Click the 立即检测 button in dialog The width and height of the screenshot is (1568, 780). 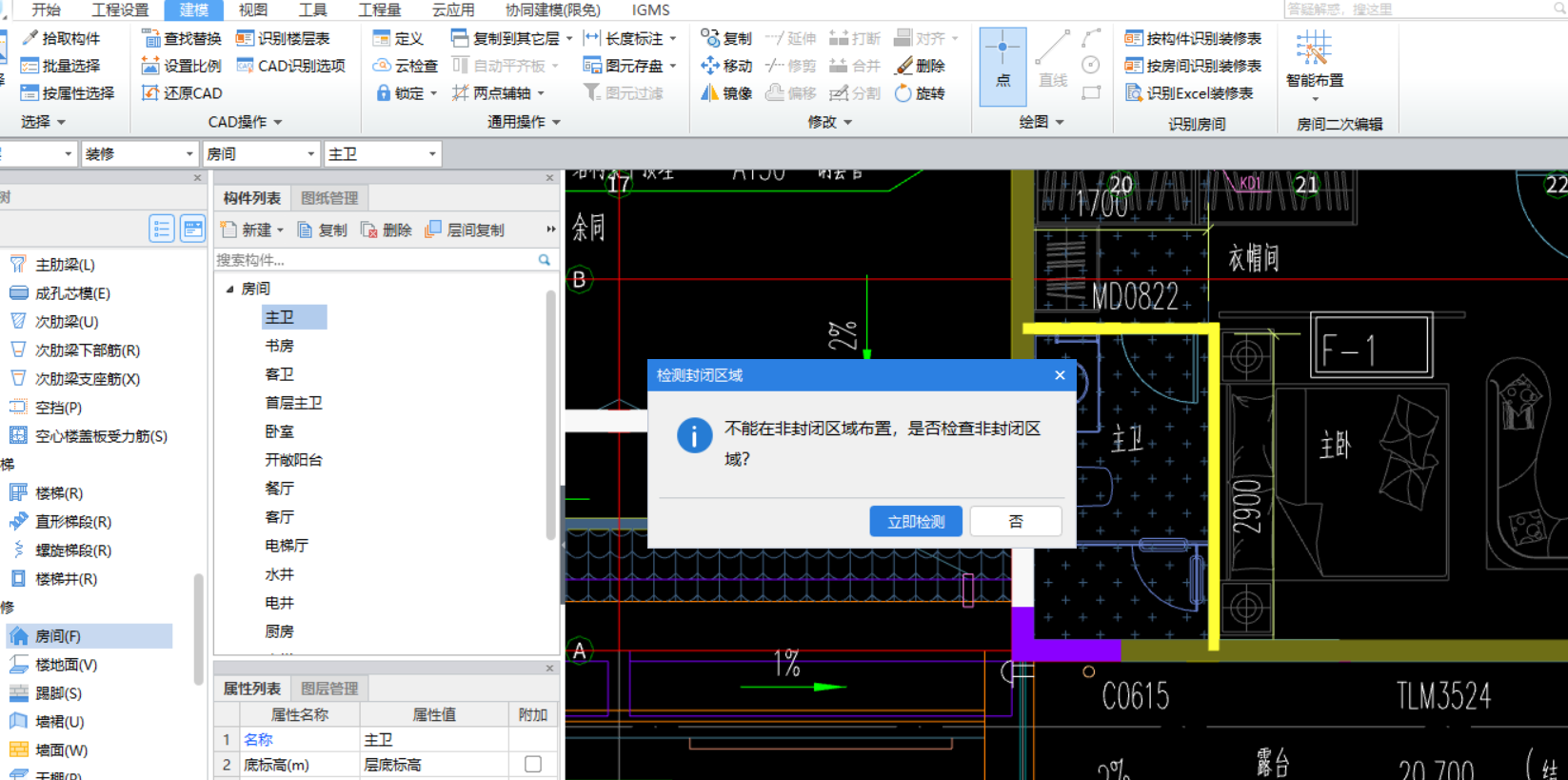tap(916, 521)
